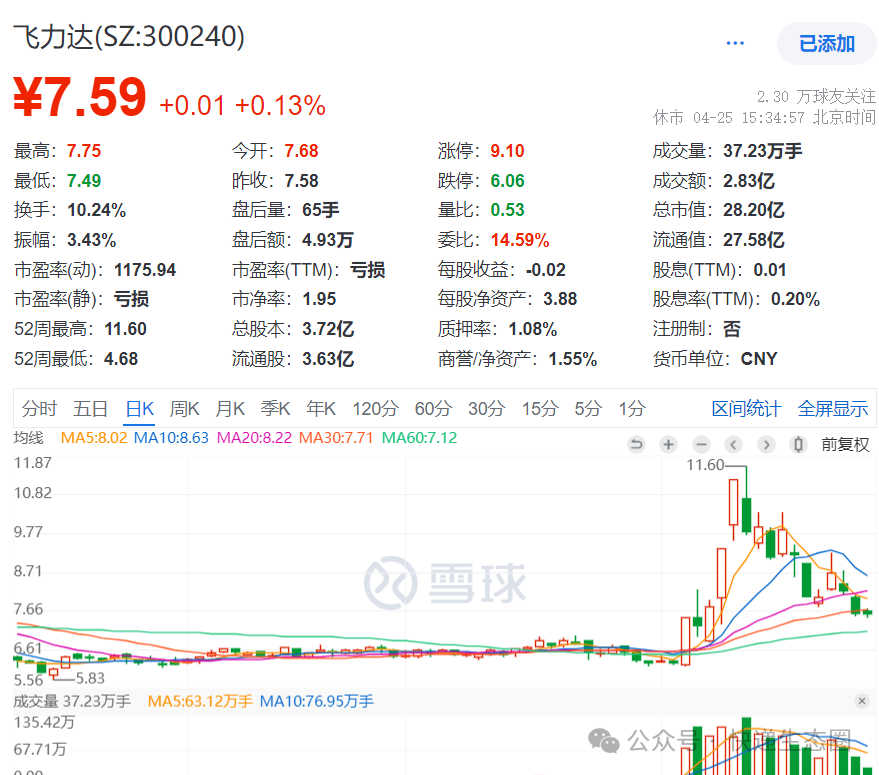Open the three-dot more options menu

pos(734,43)
